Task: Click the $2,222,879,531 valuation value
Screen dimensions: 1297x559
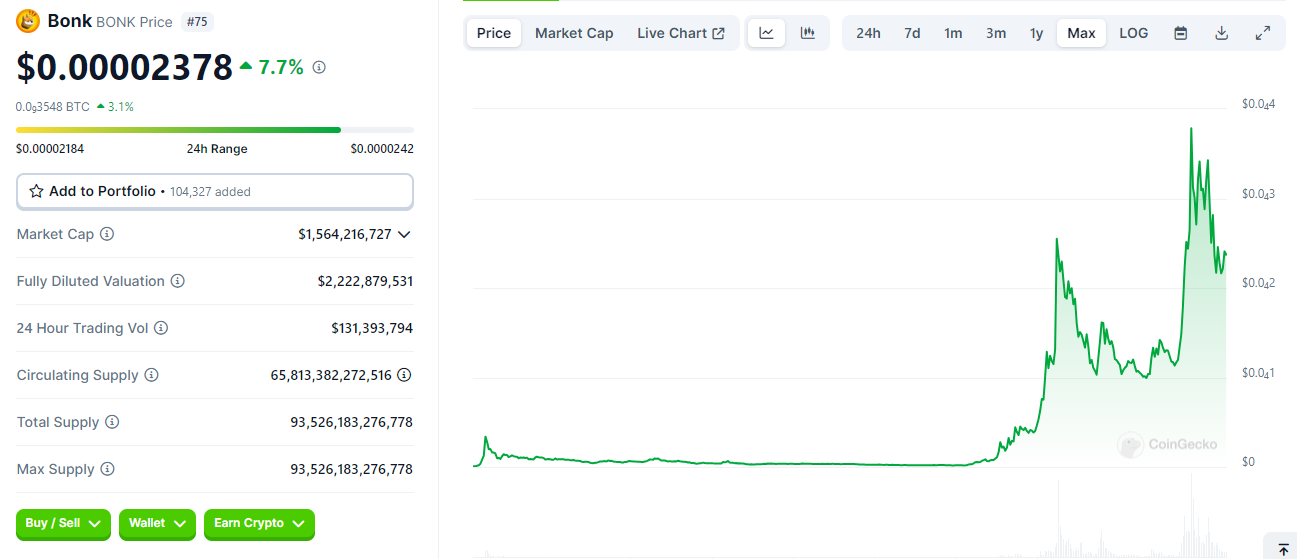Action: [x=365, y=281]
